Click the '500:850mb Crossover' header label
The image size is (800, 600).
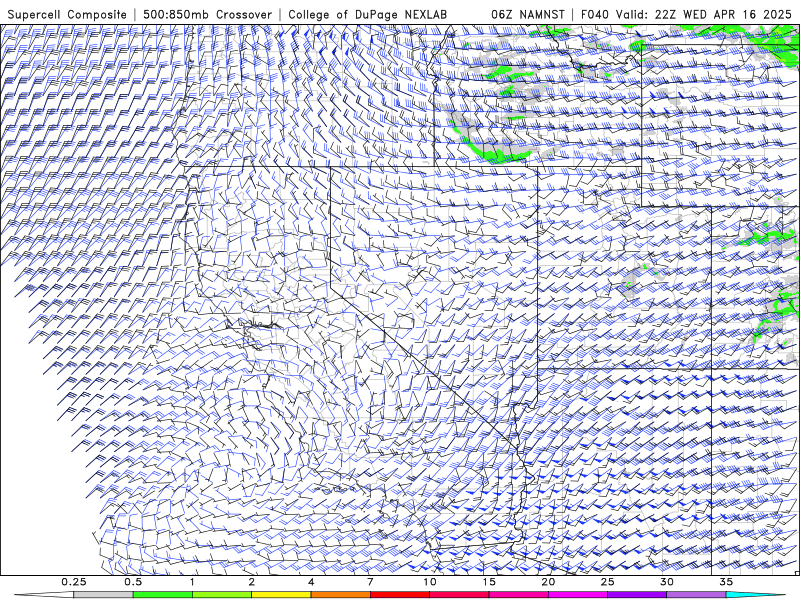coord(208,14)
